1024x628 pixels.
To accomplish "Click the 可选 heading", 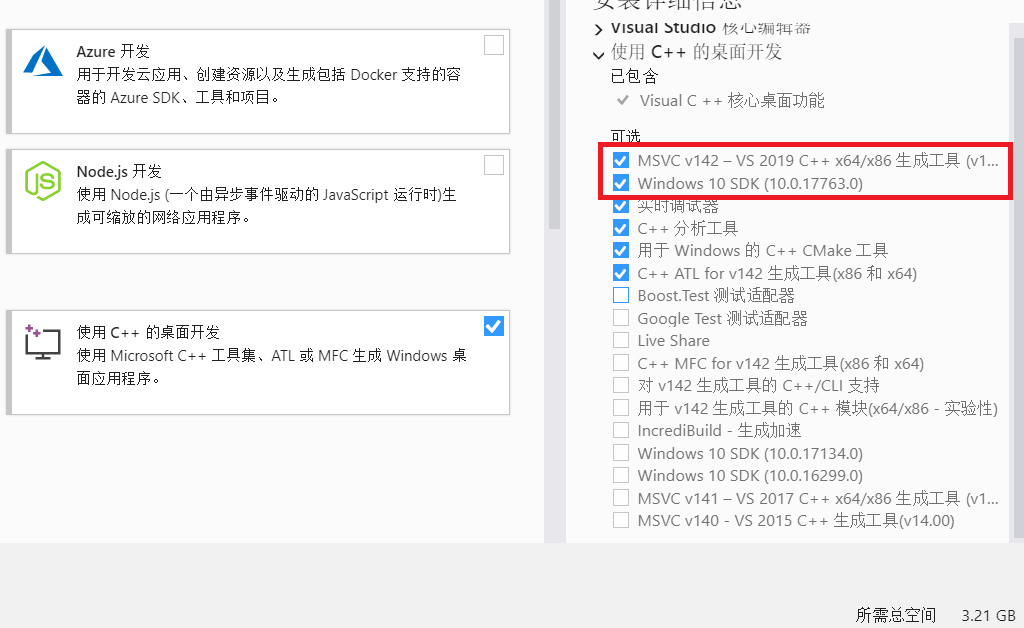I will tap(626, 136).
